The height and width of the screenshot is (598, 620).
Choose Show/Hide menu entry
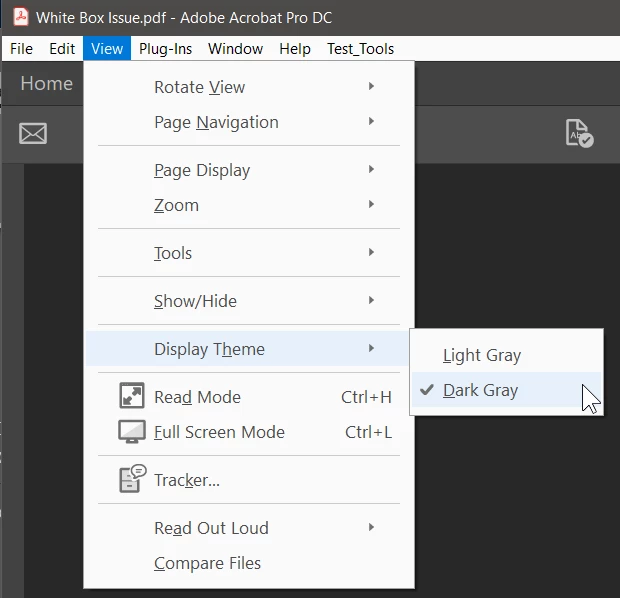click(x=249, y=301)
